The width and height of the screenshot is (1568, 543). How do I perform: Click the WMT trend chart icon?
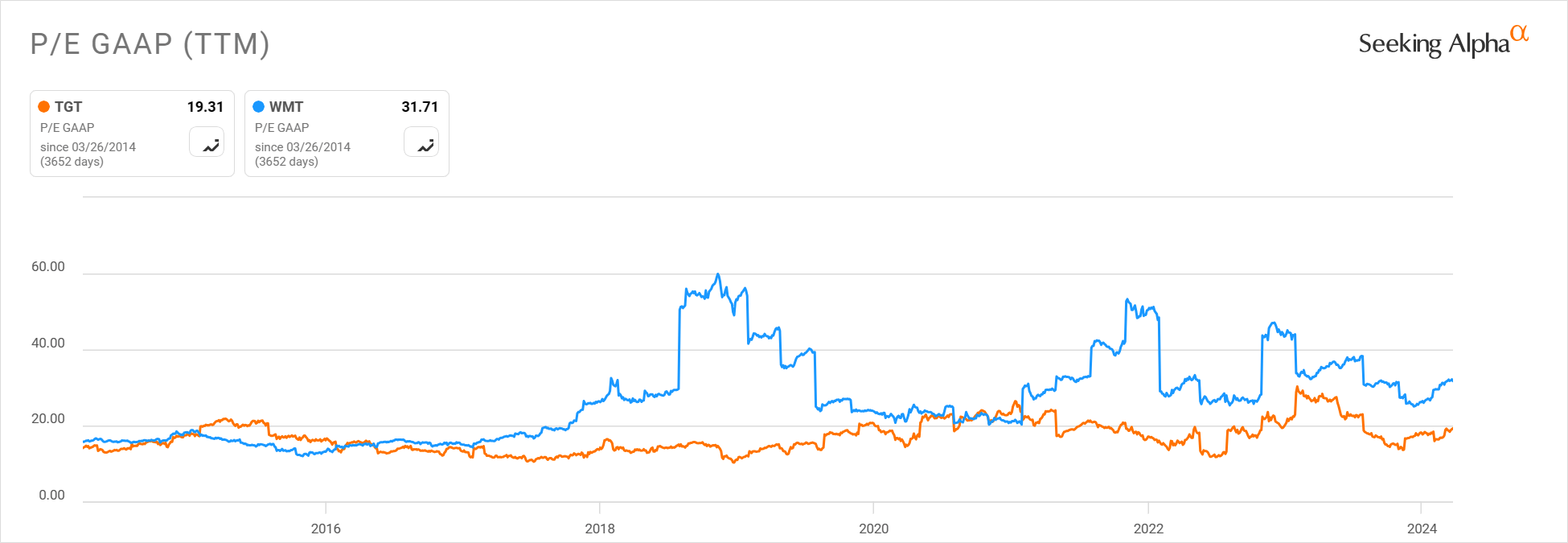pos(421,142)
